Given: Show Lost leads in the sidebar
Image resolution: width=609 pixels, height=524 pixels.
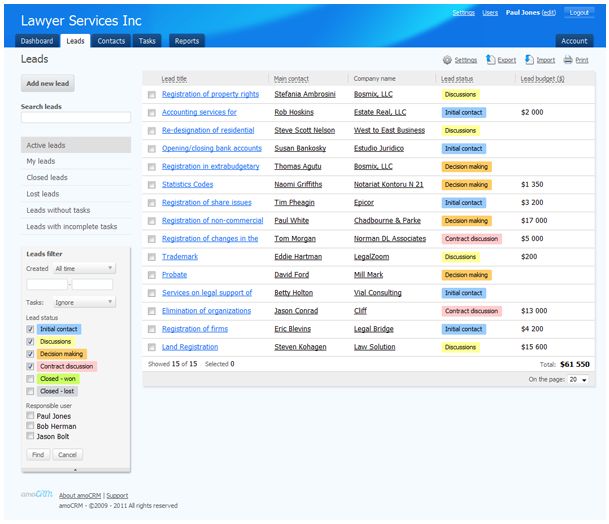Looking at the screenshot, I should 76,194.
